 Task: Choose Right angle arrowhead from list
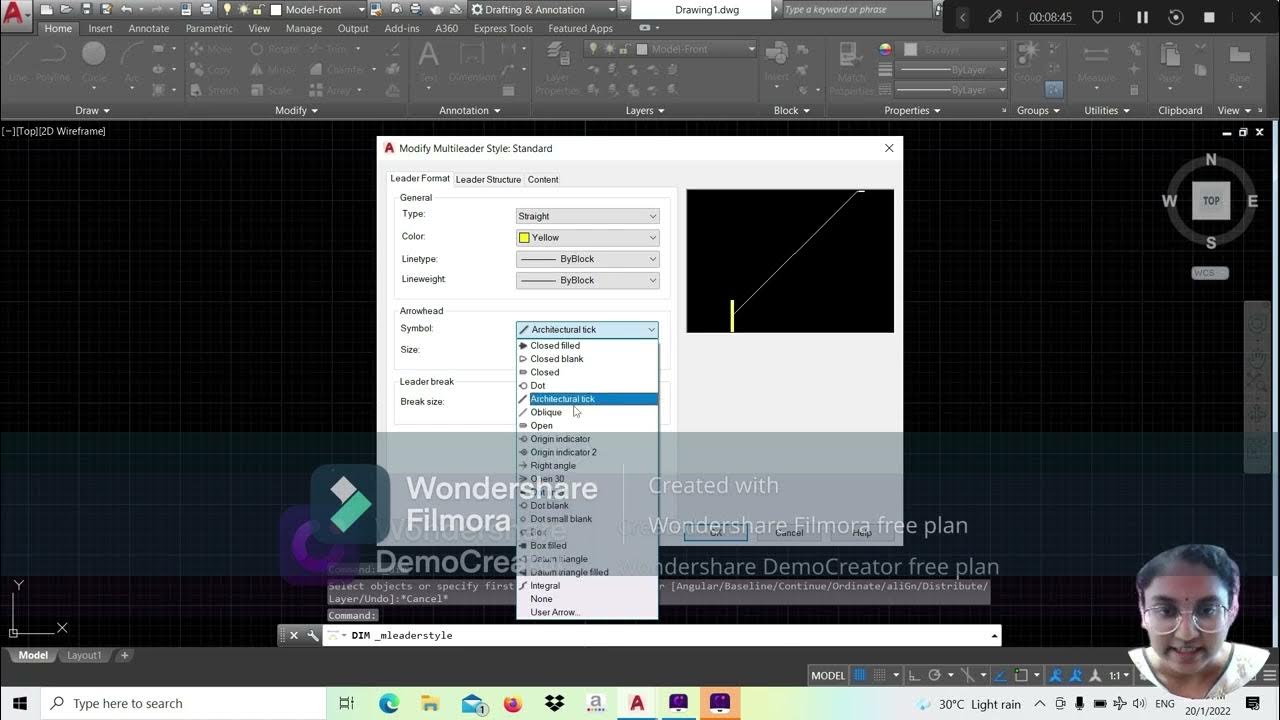(587, 465)
